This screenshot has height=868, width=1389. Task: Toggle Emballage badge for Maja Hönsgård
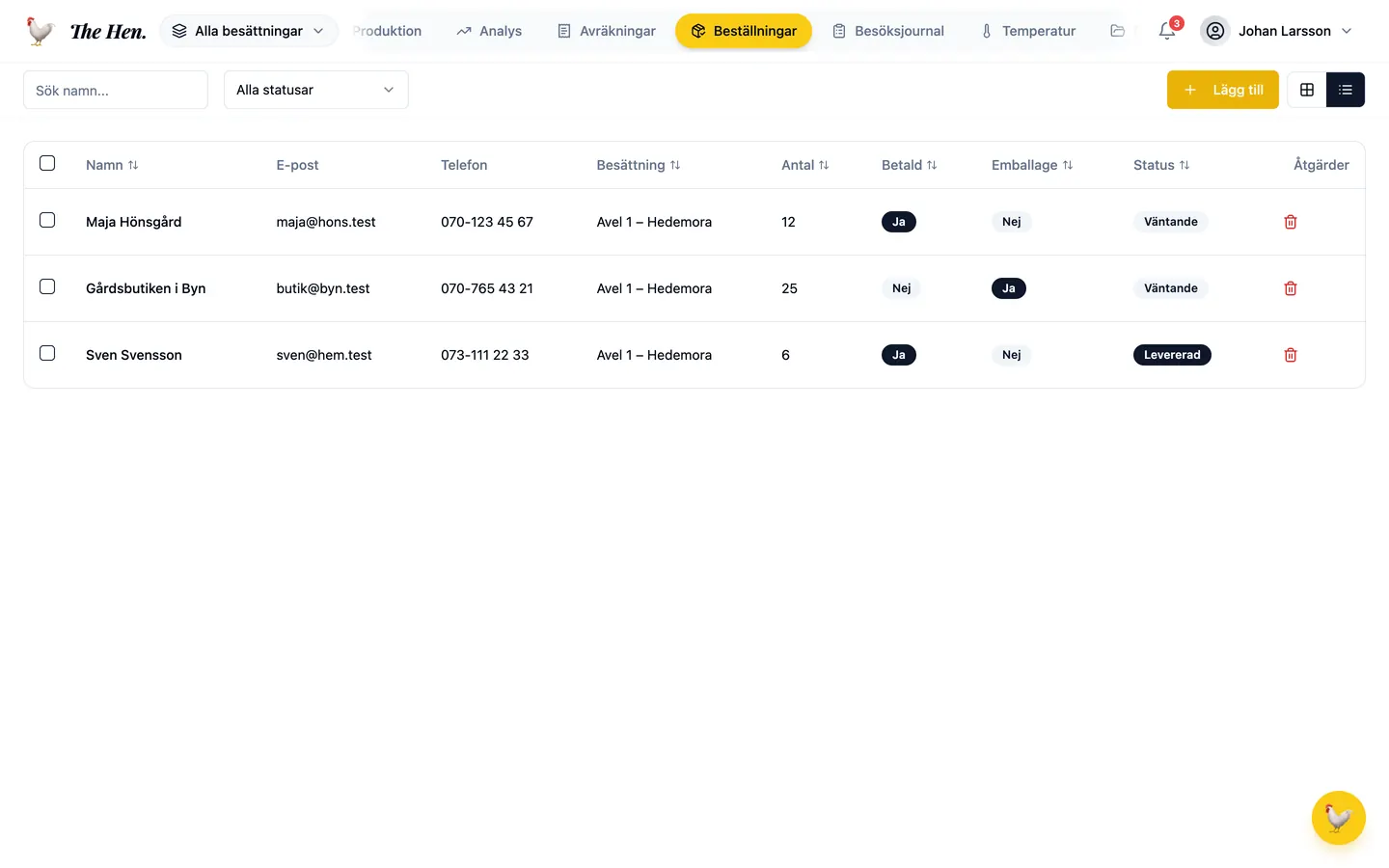coord(1012,222)
